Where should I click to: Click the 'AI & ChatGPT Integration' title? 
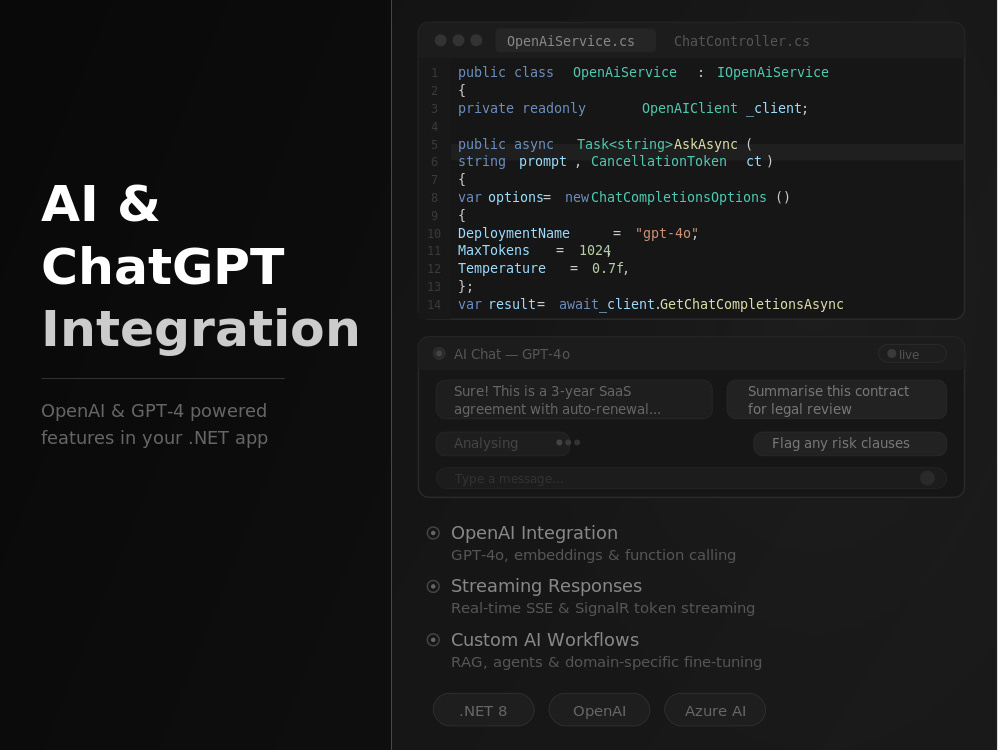pos(200,266)
